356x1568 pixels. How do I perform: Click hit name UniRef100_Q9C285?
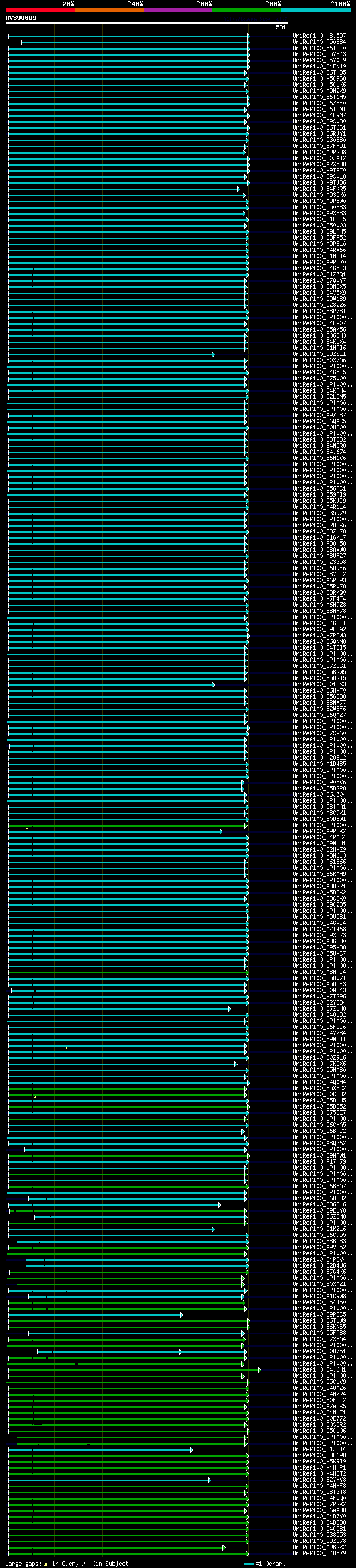319,904
